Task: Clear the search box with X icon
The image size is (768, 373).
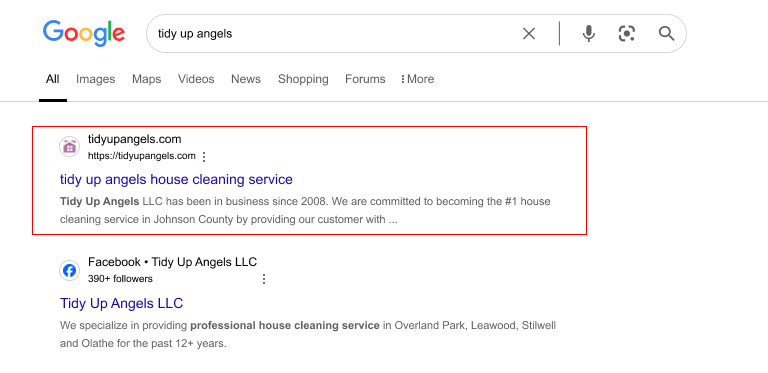Action: click(528, 34)
